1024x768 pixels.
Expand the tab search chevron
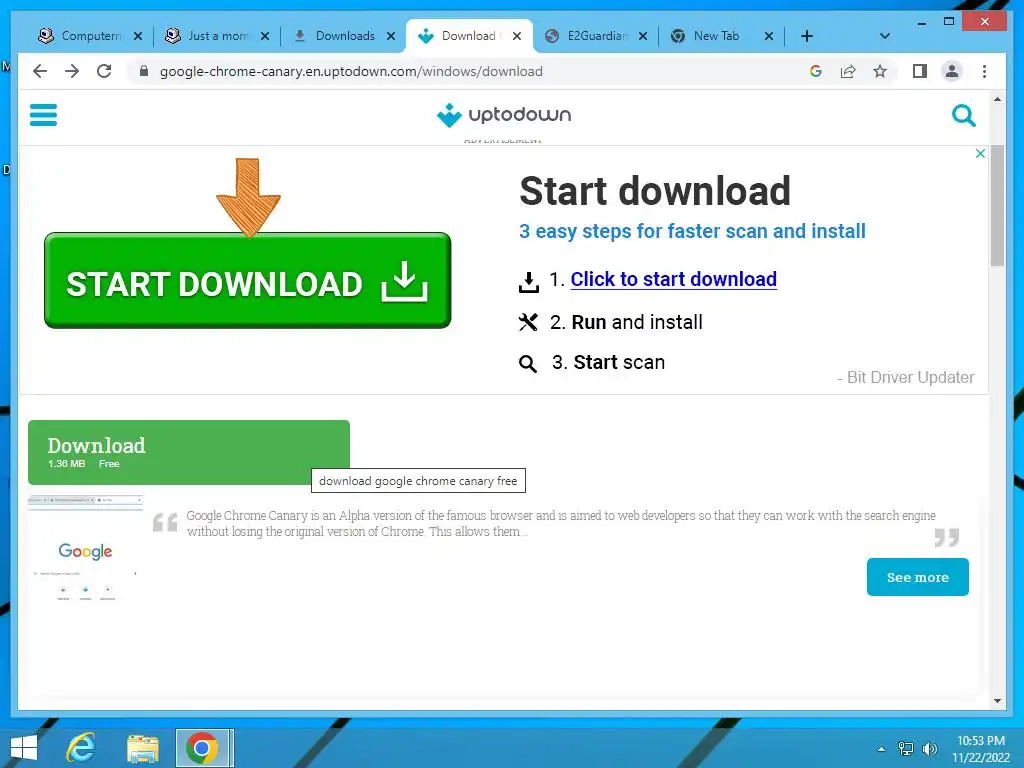(885, 36)
